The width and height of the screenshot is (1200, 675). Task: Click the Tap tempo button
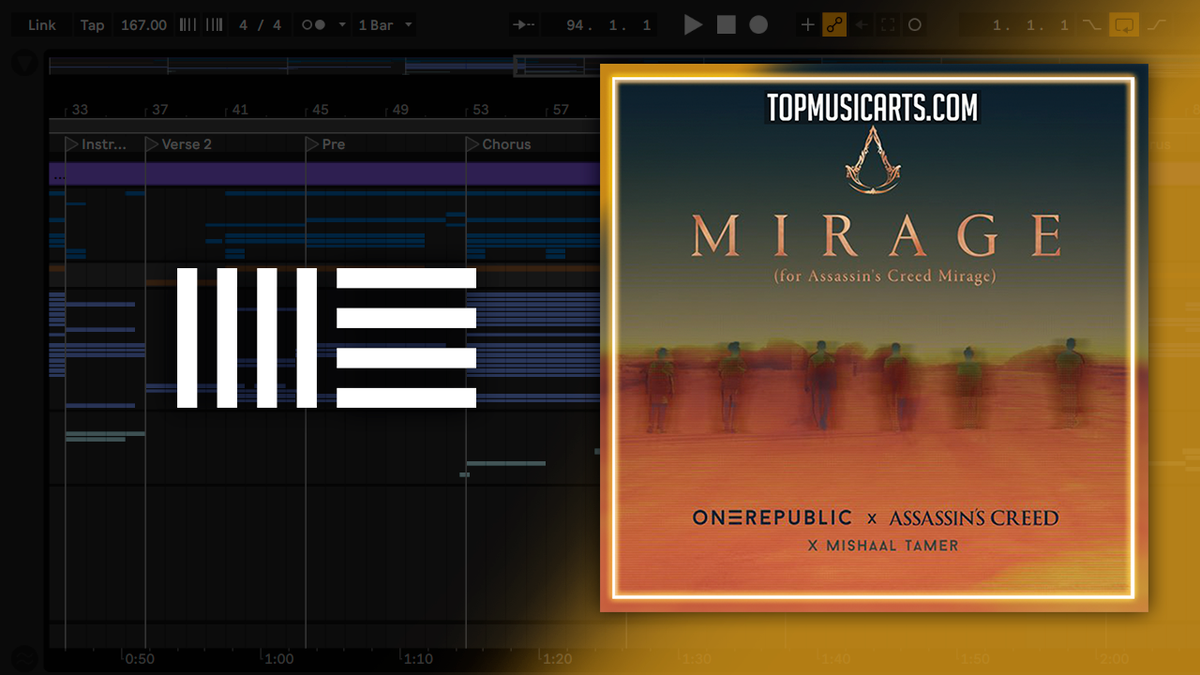pos(92,24)
